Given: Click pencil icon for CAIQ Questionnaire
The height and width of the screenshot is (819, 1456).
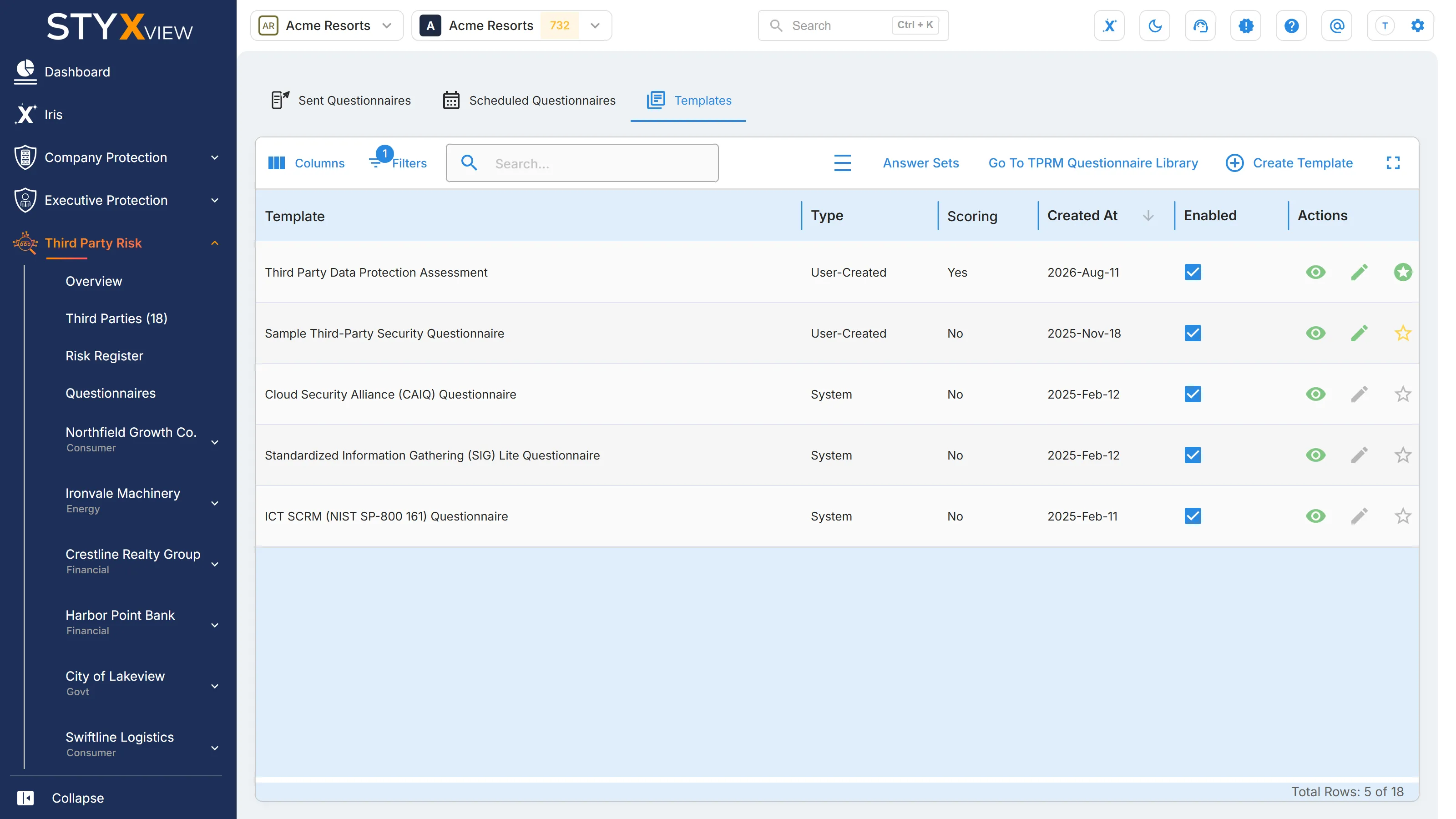Looking at the screenshot, I should click(1360, 394).
